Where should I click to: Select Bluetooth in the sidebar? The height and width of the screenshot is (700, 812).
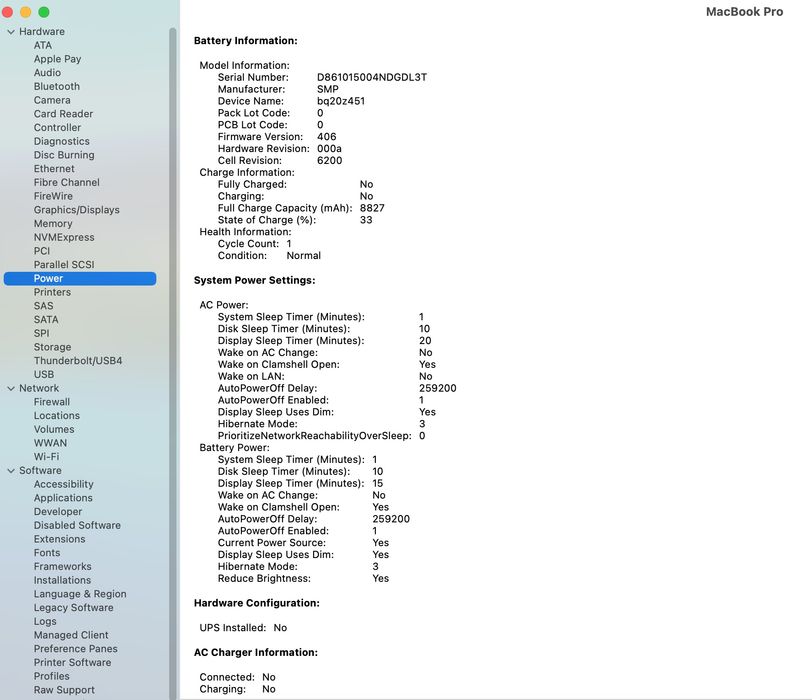pos(56,86)
